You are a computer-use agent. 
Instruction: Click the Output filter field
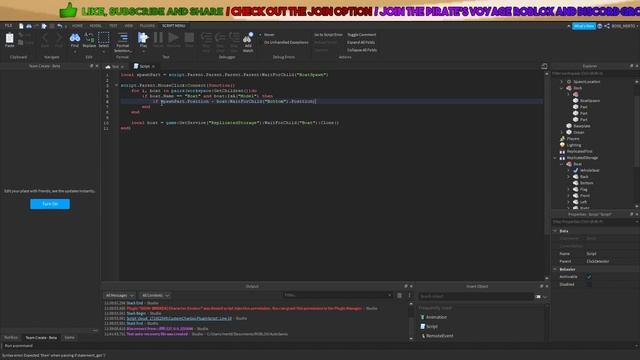click(338, 295)
